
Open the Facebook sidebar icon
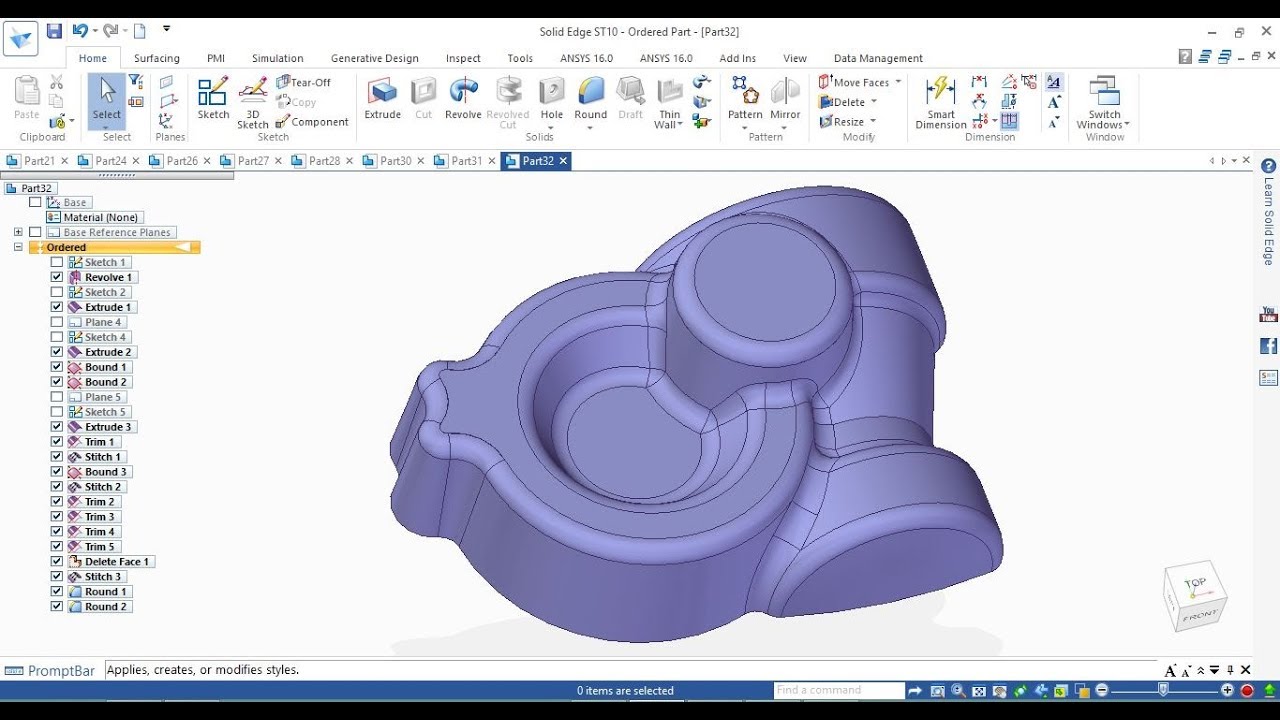1269,346
